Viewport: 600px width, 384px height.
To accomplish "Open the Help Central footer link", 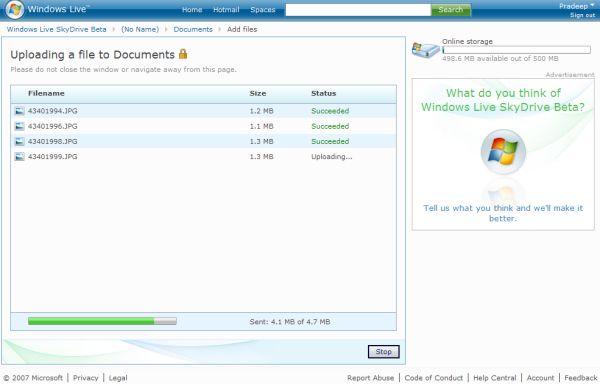I will coord(494,378).
